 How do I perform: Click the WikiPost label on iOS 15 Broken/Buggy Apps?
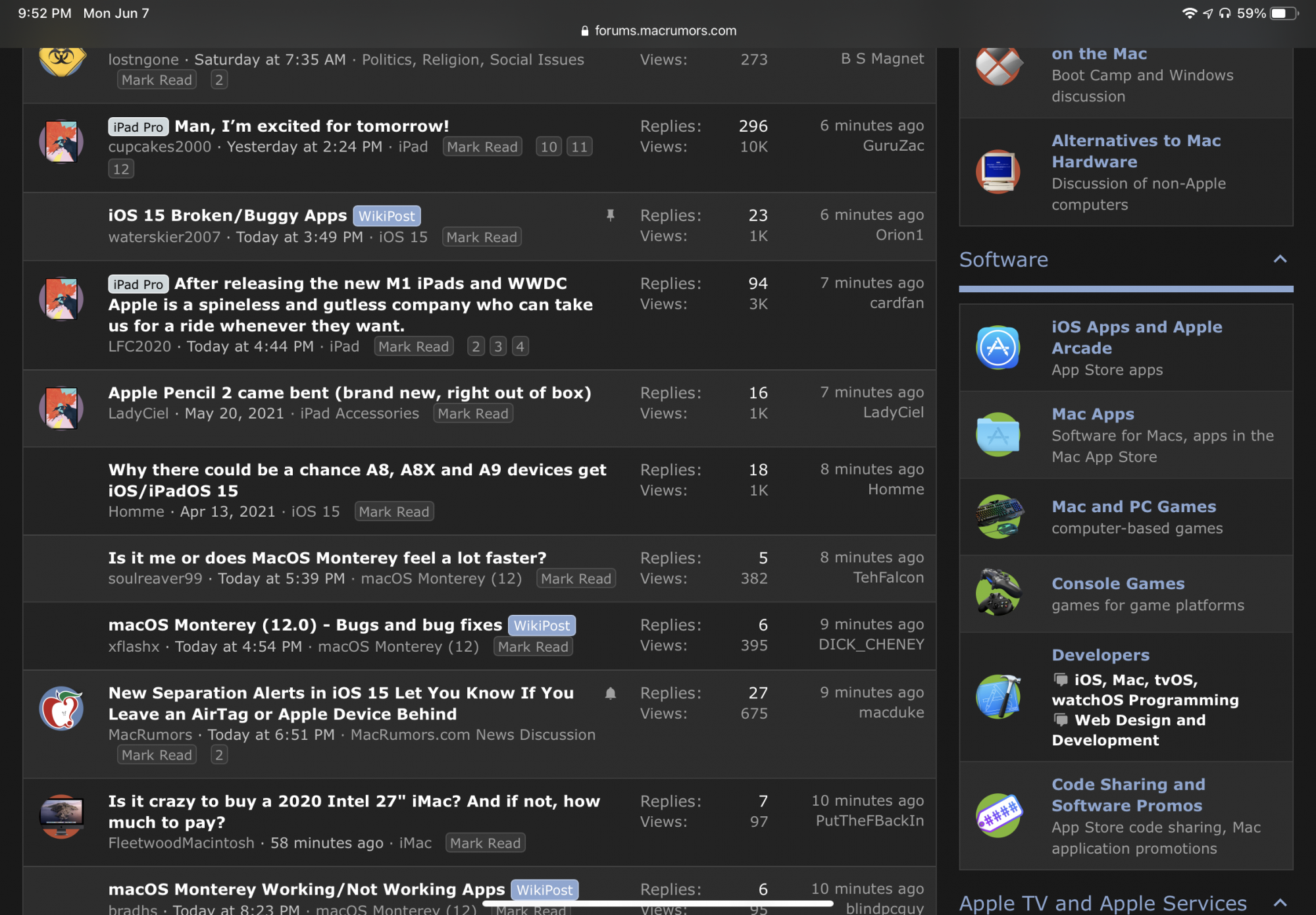coord(387,216)
